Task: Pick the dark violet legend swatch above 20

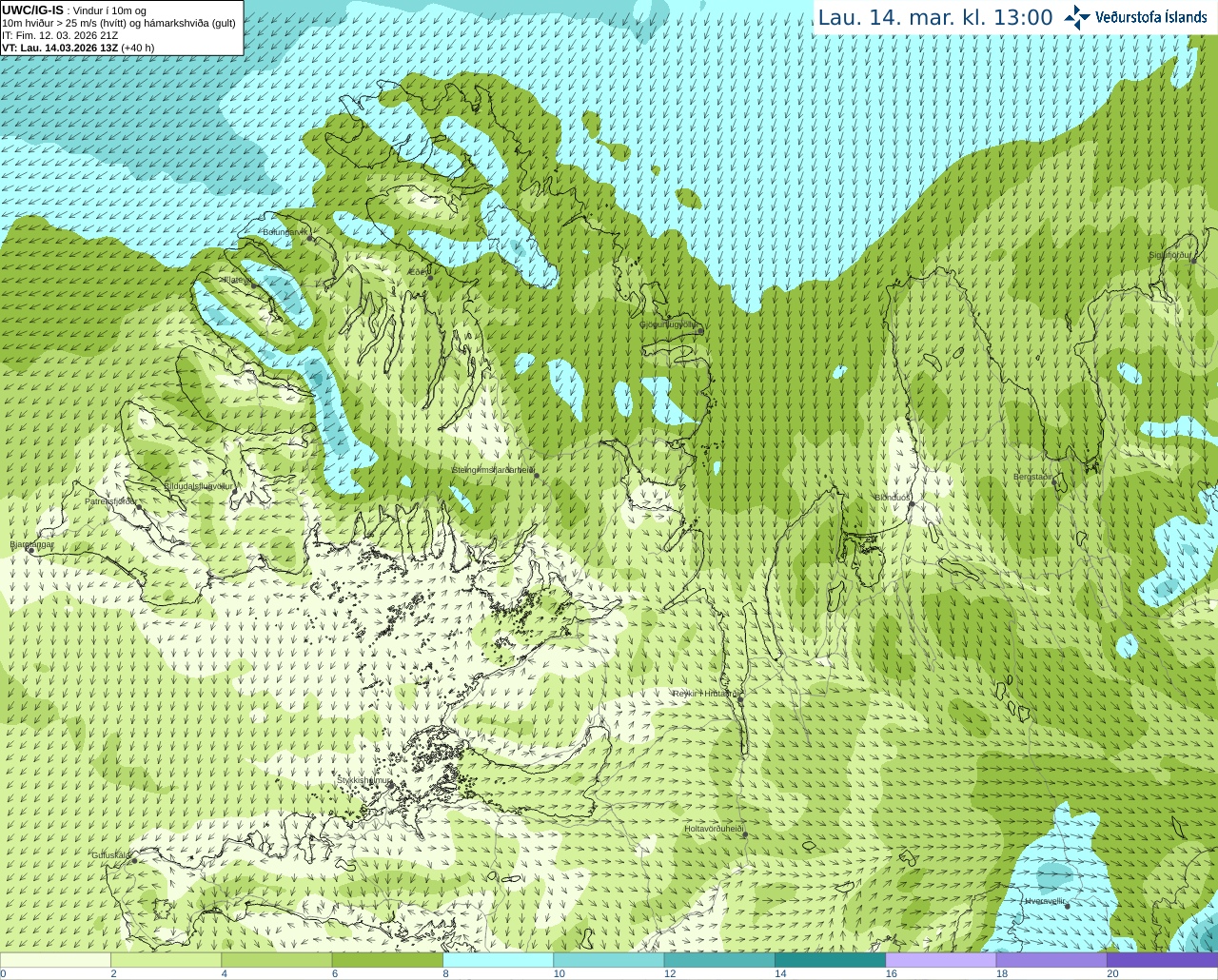Action: pos(1162,960)
